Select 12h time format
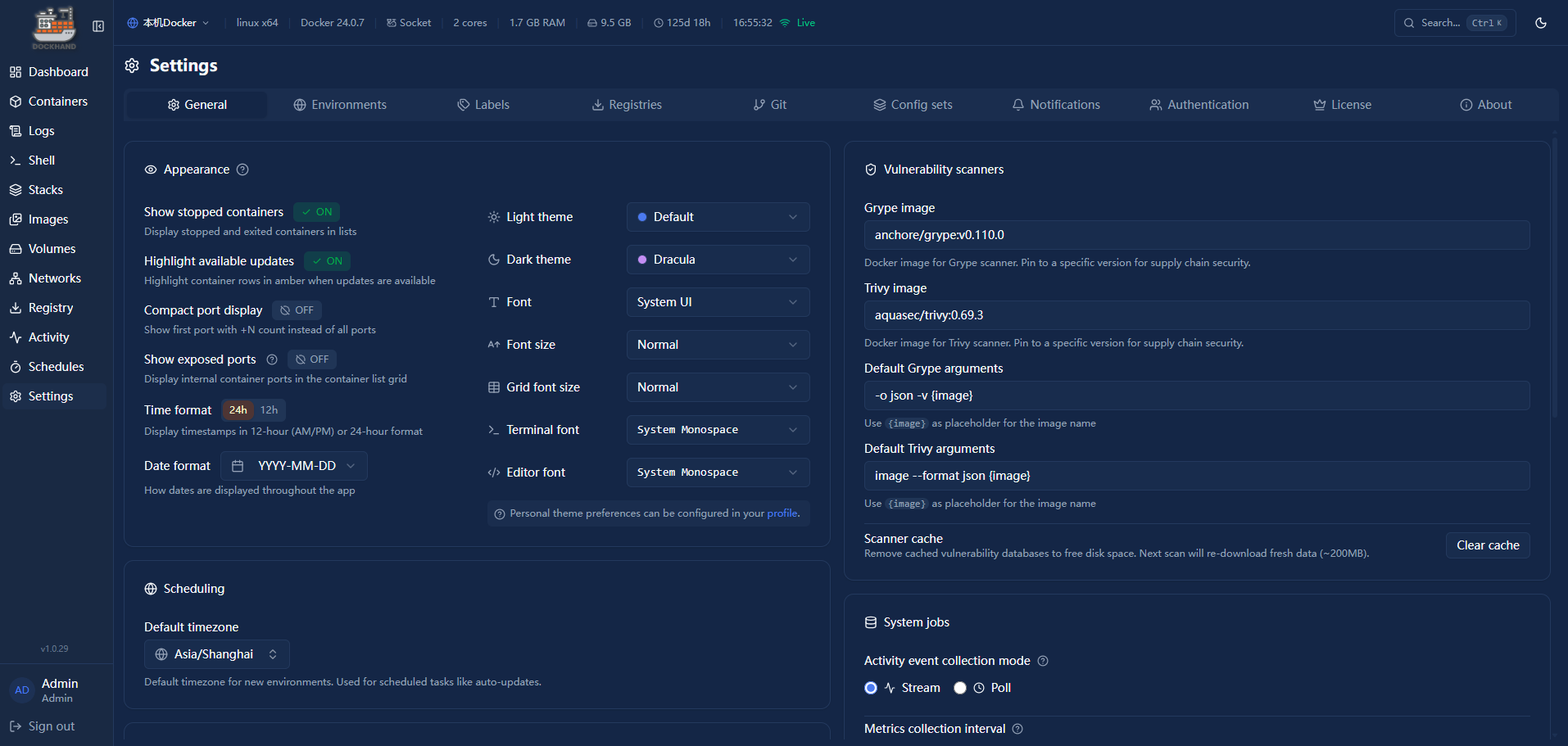The image size is (1568, 746). click(x=269, y=410)
